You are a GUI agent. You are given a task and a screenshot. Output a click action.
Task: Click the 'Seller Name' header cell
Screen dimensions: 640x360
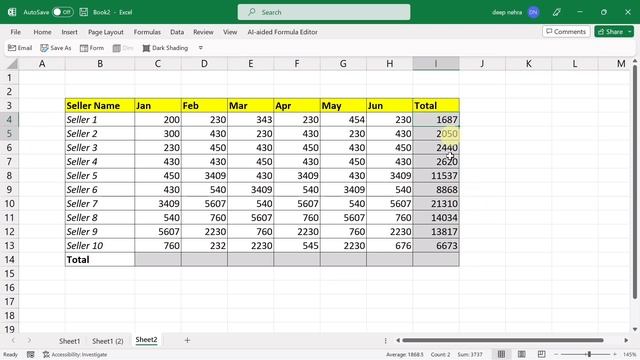click(100, 106)
